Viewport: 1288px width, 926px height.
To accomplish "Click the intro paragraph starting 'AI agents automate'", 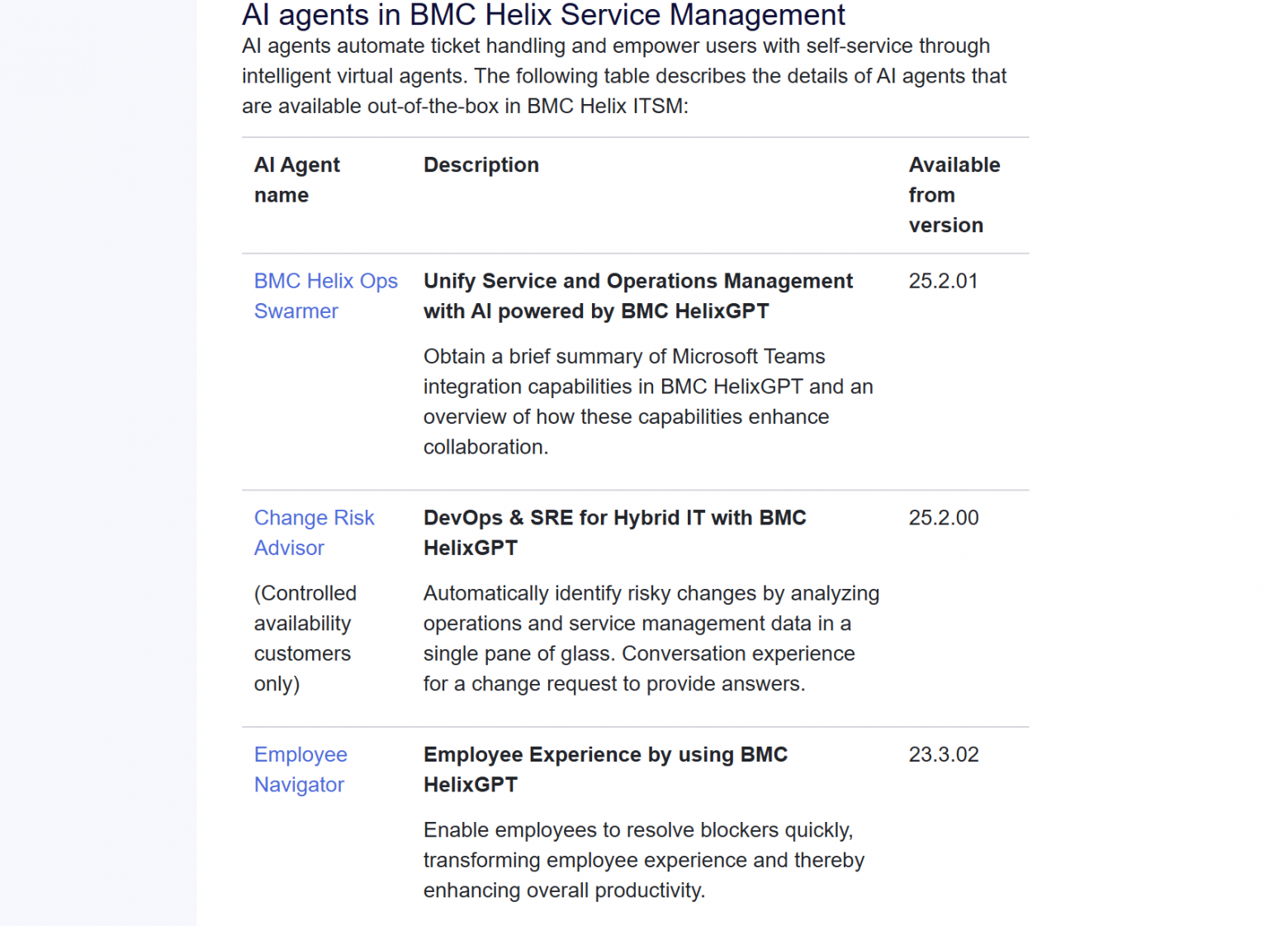I will [623, 76].
